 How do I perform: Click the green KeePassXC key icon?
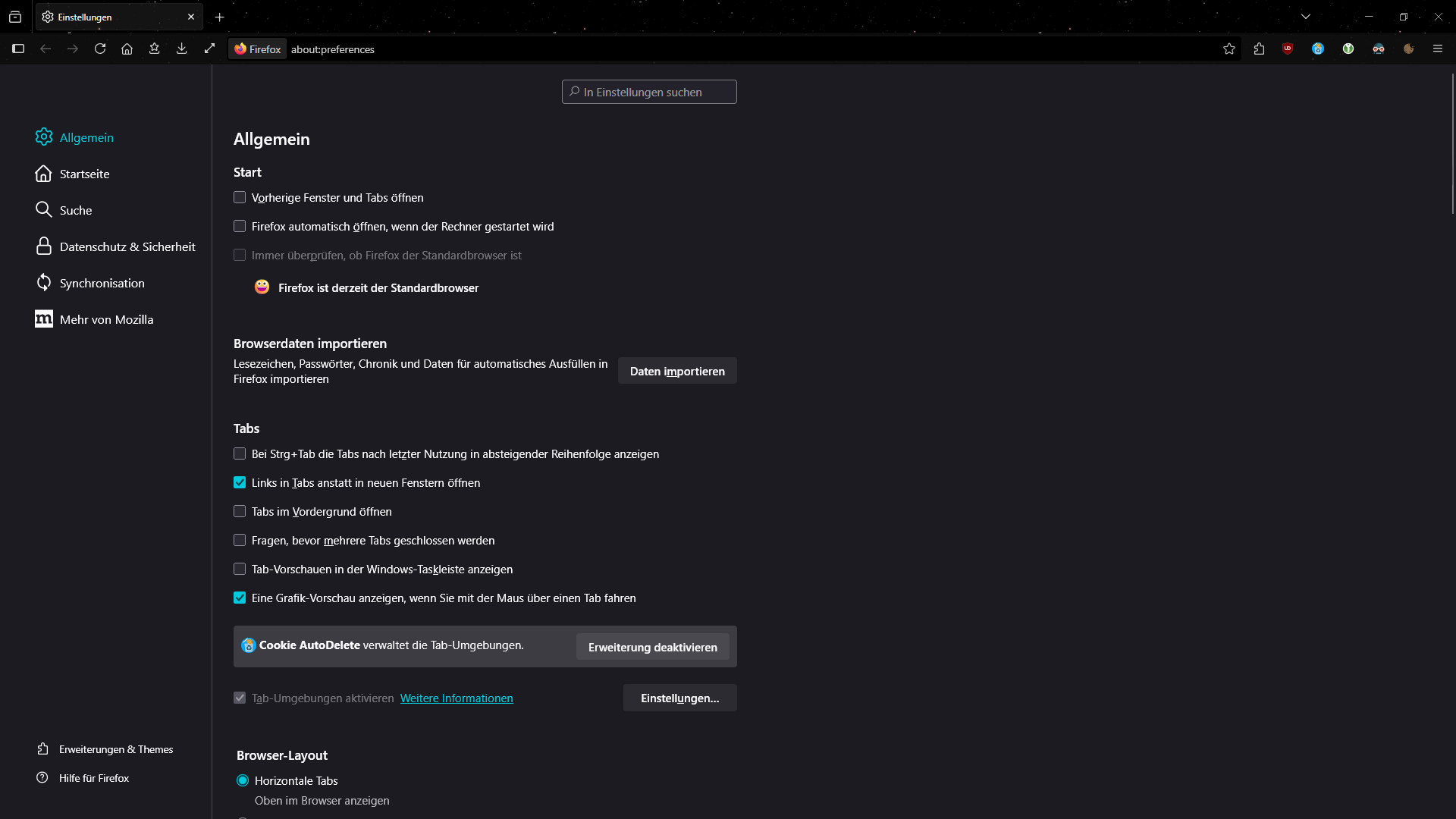pos(1348,49)
